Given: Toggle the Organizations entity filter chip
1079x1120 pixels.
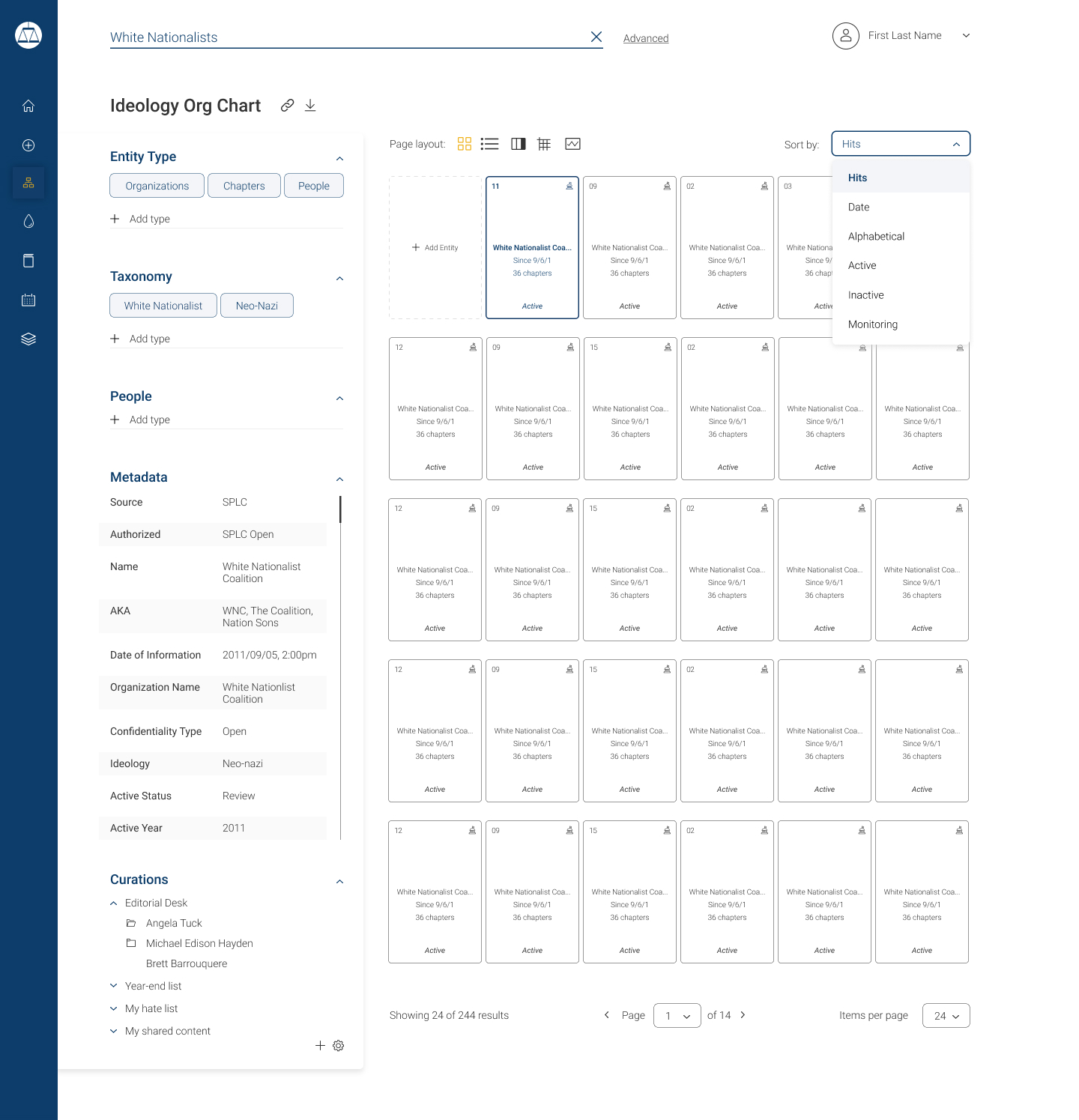Looking at the screenshot, I should [157, 186].
